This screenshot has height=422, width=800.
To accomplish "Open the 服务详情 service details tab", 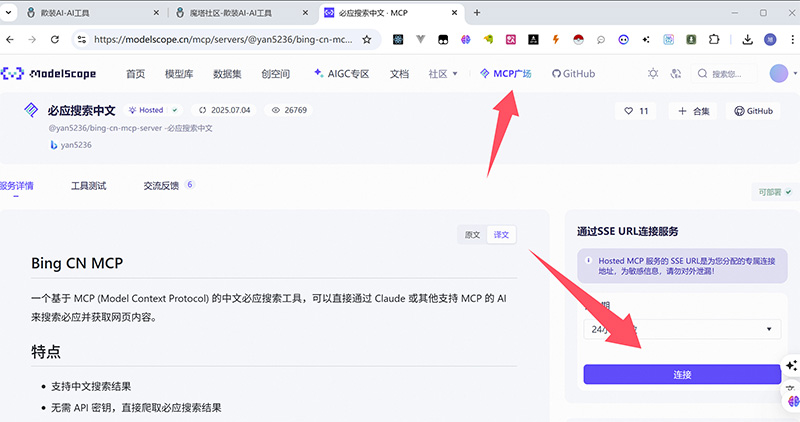I will point(16,186).
